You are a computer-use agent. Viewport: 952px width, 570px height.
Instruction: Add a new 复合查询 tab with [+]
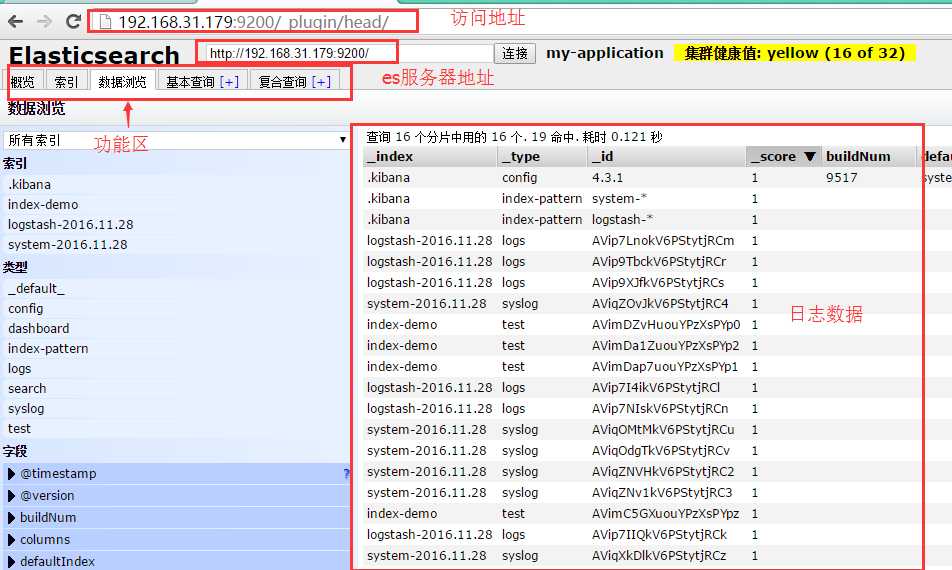[321, 81]
